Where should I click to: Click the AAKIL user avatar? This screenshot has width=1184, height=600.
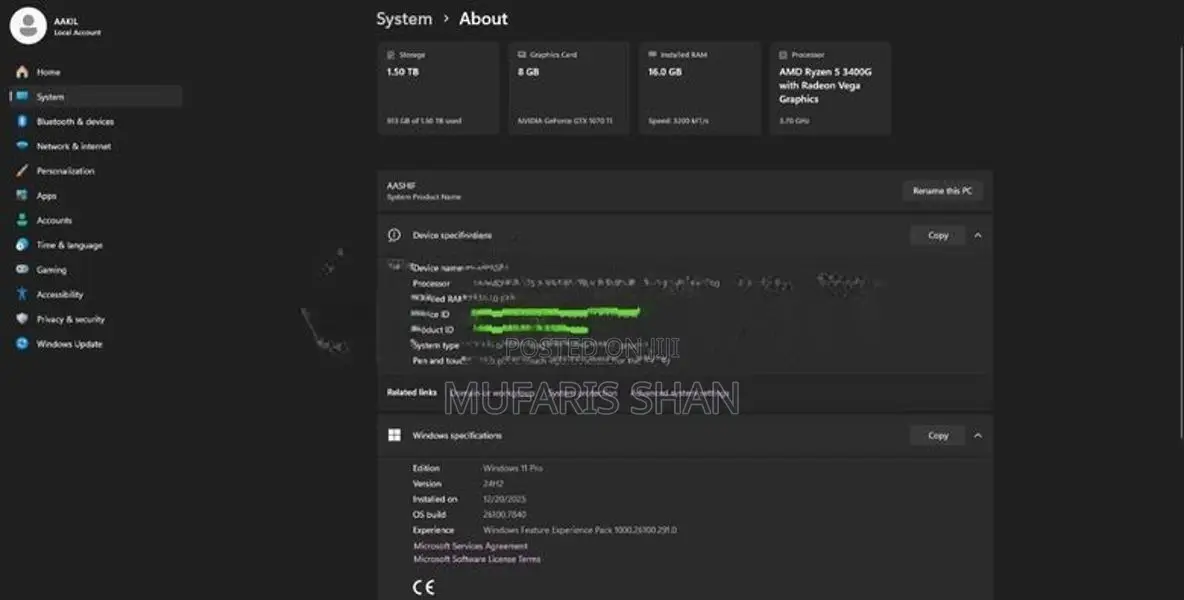[x=28, y=26]
